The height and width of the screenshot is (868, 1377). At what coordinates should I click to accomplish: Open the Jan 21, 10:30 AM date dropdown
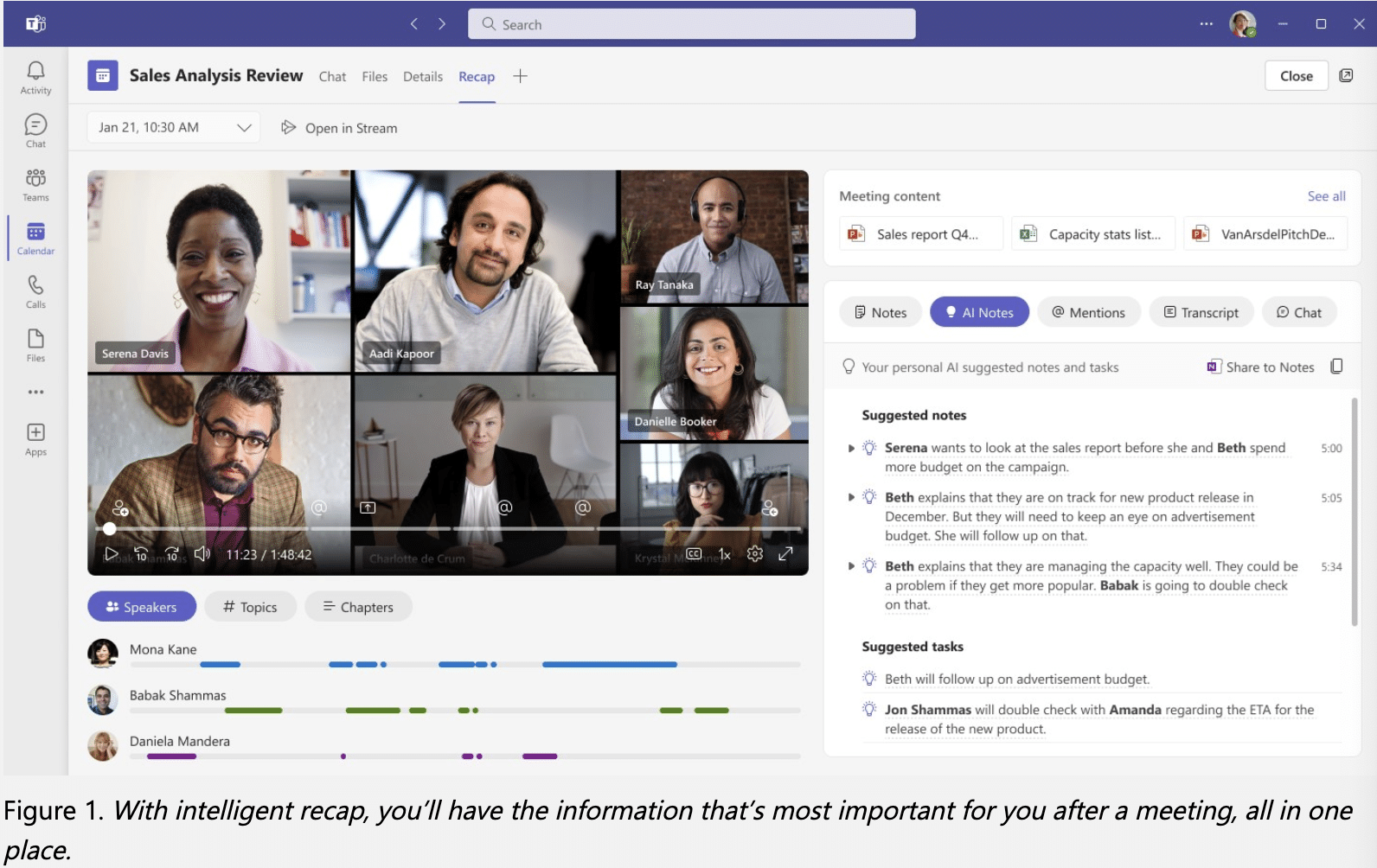[173, 128]
